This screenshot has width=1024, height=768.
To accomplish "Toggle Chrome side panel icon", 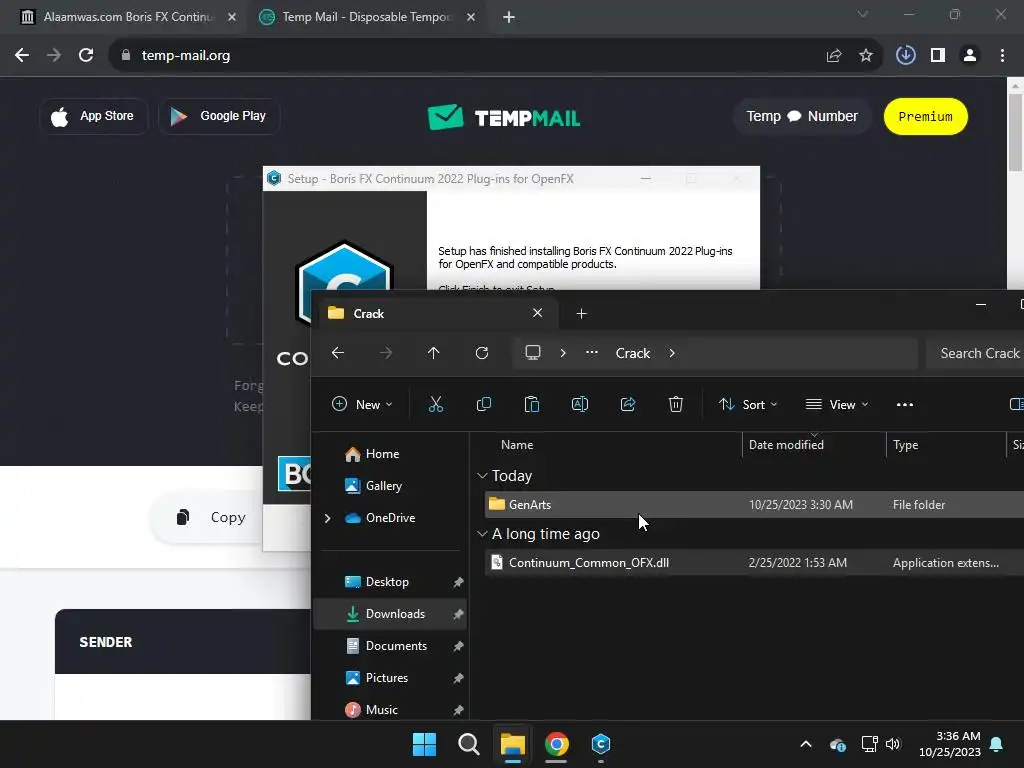I will [938, 56].
